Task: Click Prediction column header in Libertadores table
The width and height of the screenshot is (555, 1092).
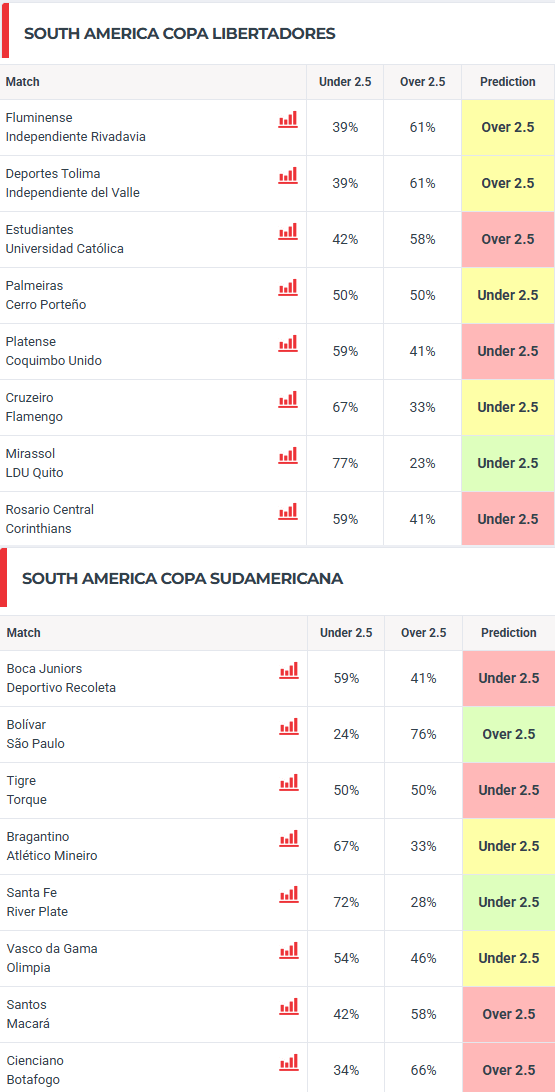Action: pyautogui.click(x=508, y=81)
